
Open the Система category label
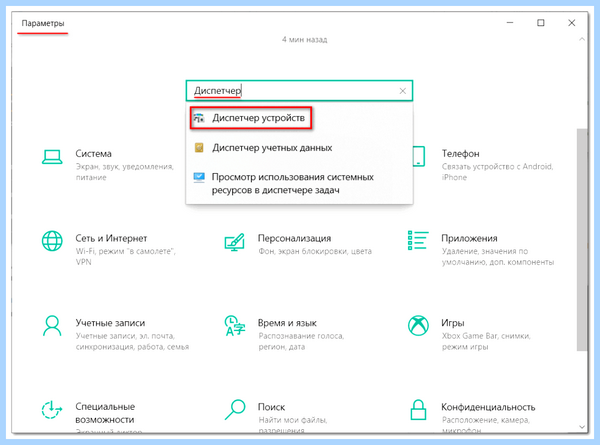click(x=93, y=154)
